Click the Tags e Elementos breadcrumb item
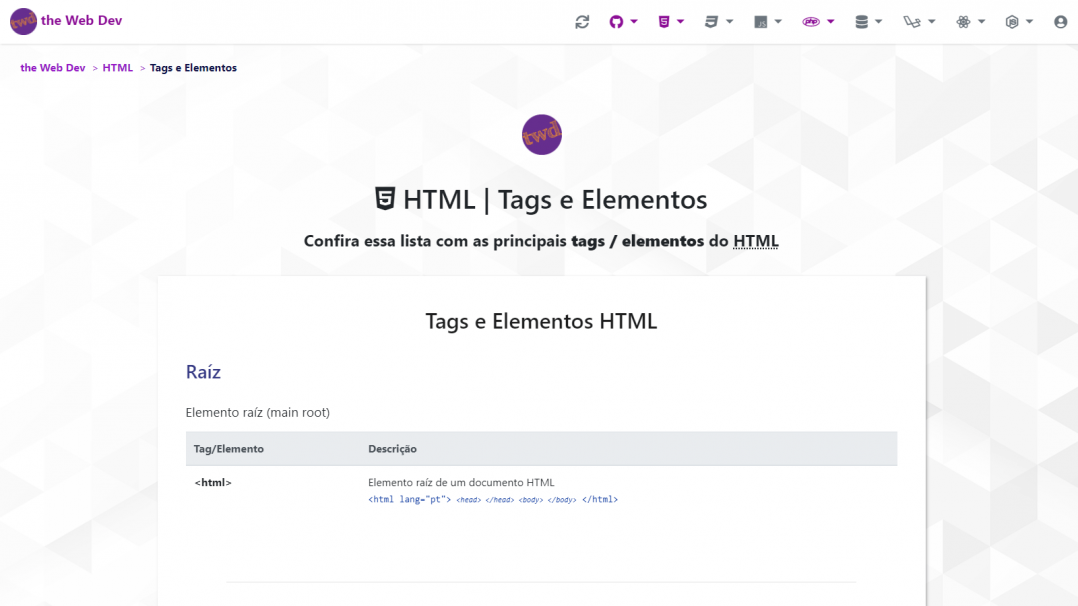Viewport: 1078px width, 606px height. 193,67
